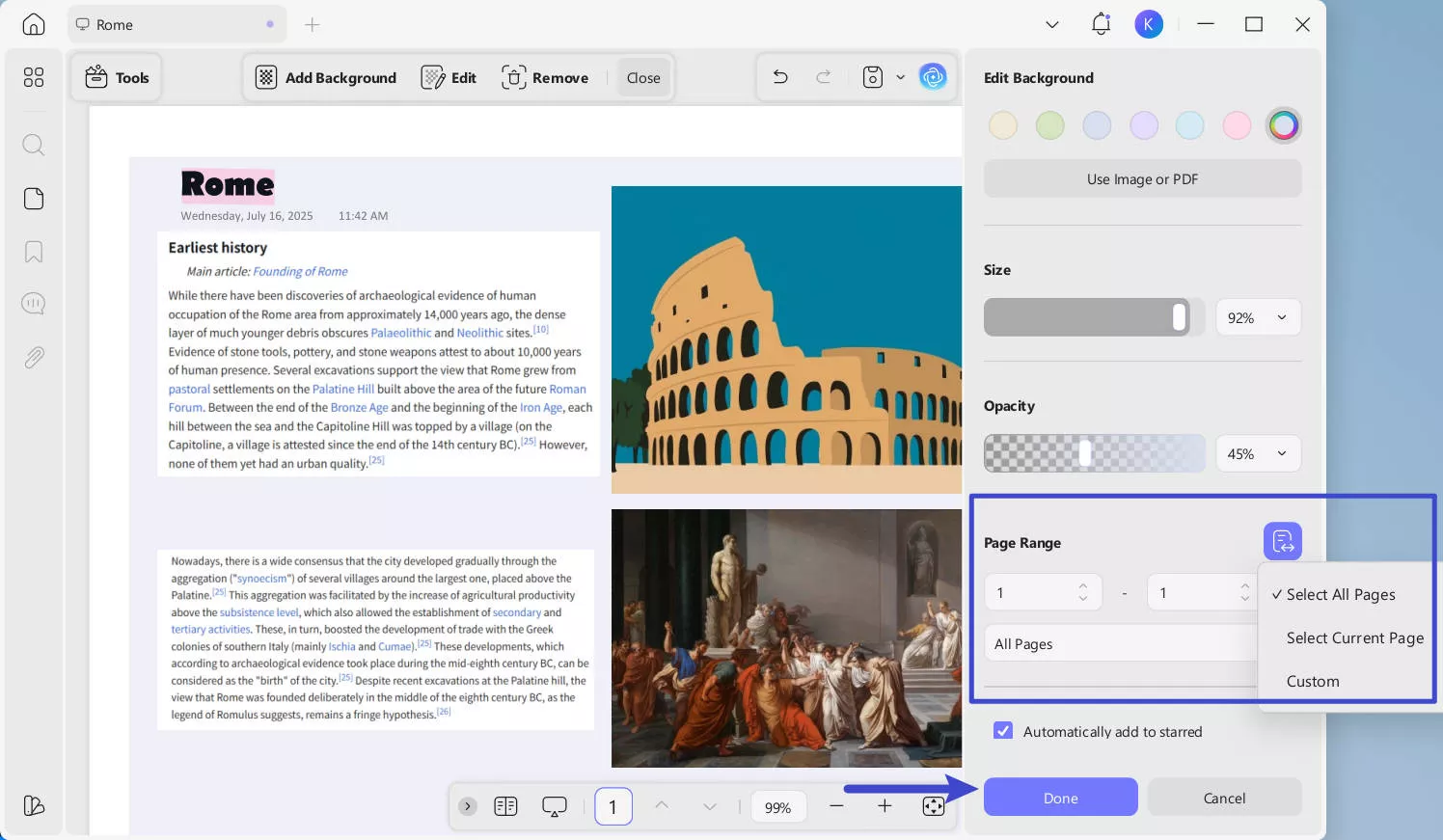Image resolution: width=1443 pixels, height=840 pixels.
Task: Open the notifications bell
Action: (1101, 24)
